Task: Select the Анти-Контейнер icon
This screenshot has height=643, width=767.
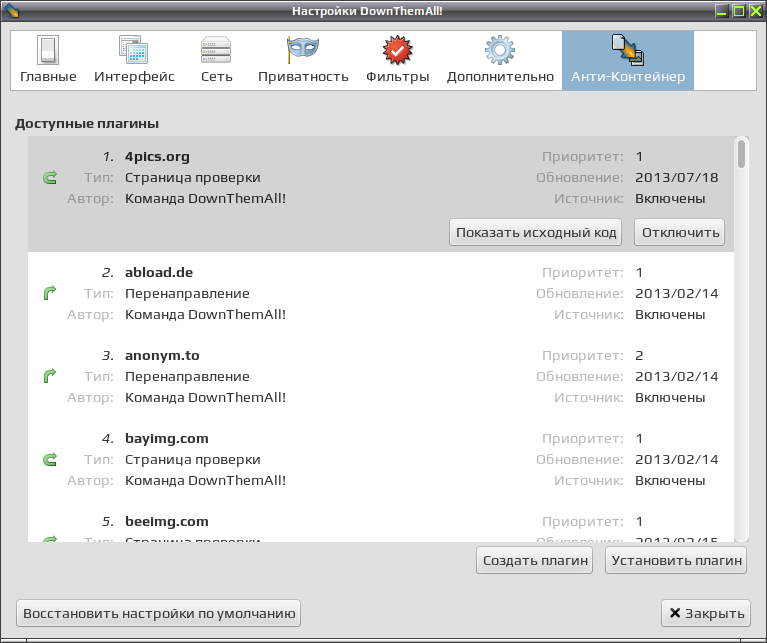Action: click(x=628, y=50)
